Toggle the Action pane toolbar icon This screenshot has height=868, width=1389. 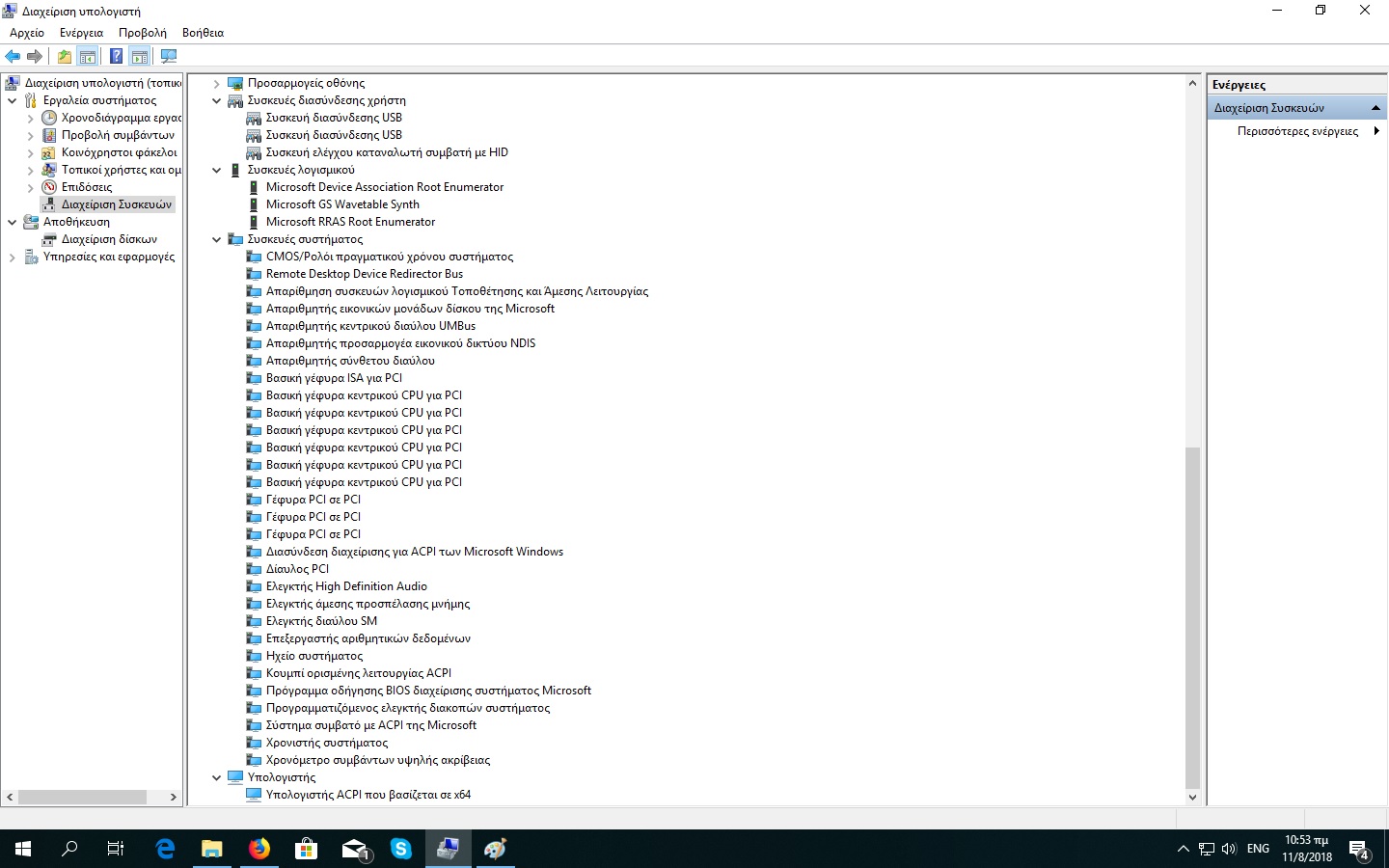(x=140, y=56)
